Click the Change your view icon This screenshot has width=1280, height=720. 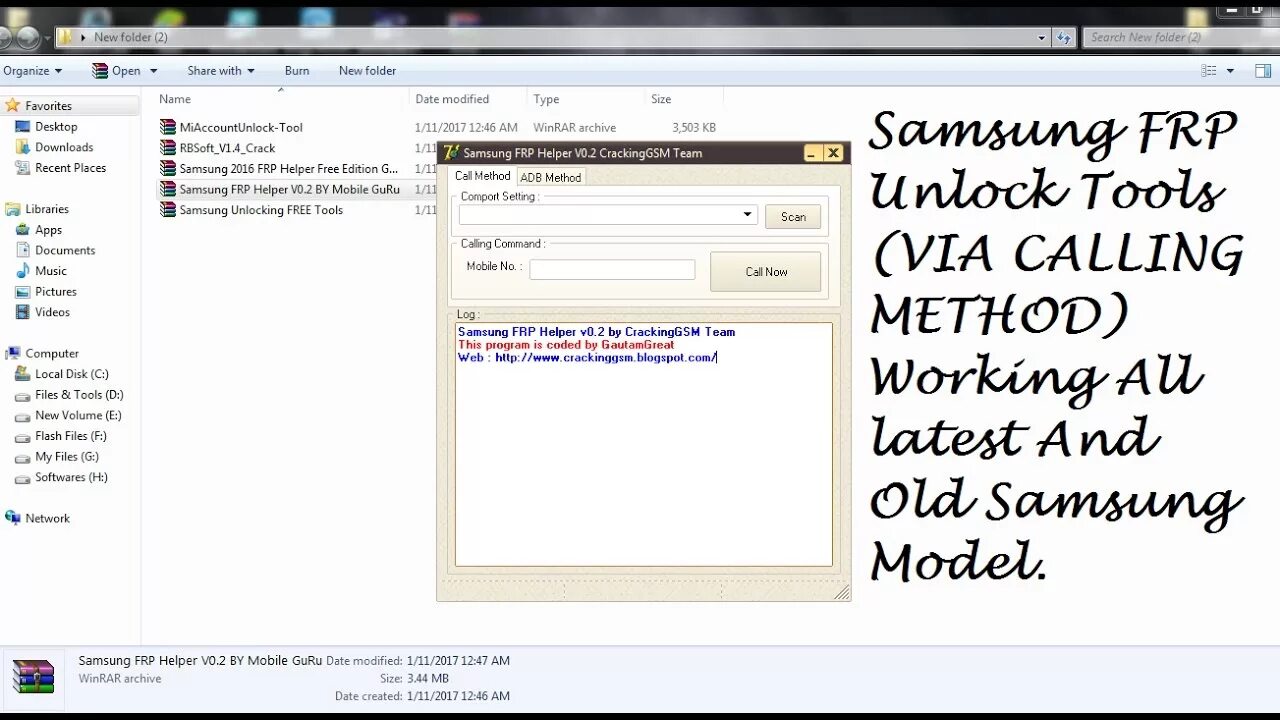click(x=1210, y=70)
